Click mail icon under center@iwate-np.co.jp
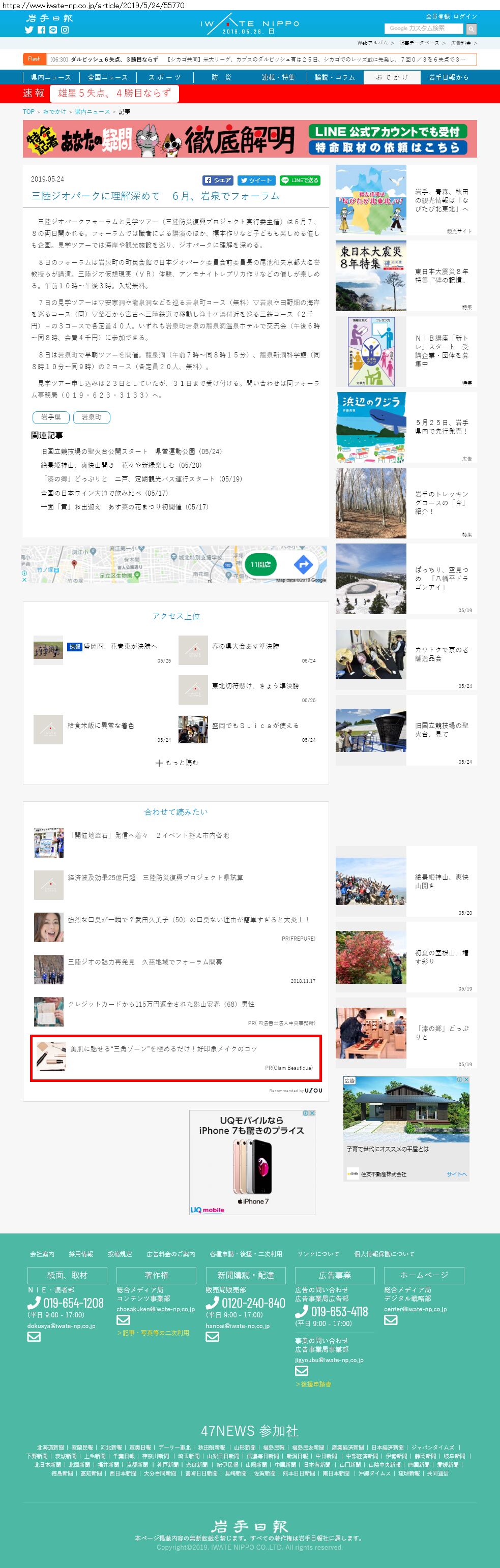The height and width of the screenshot is (1568, 500). click(391, 1320)
